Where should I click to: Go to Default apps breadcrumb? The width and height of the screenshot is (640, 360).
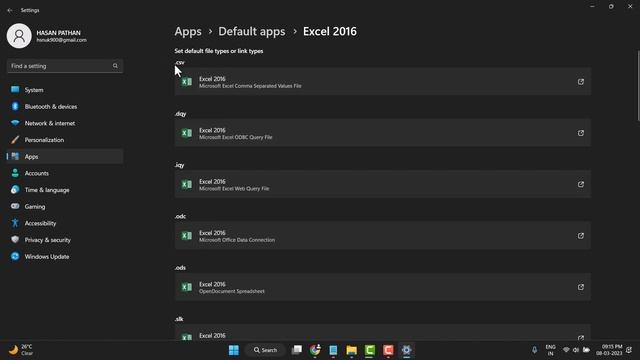tap(251, 31)
